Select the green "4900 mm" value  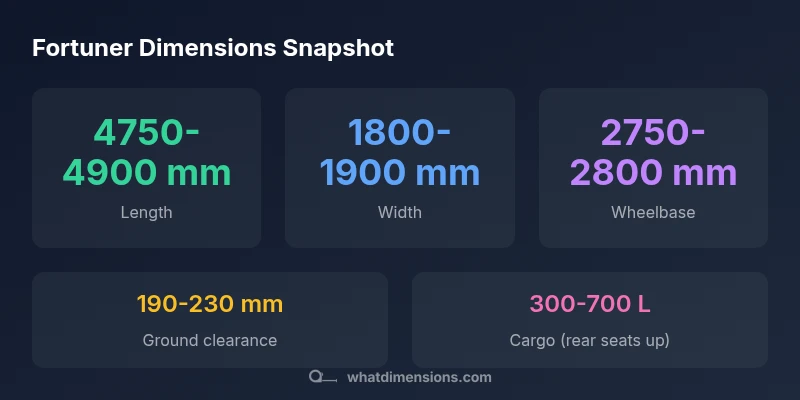coord(147,172)
